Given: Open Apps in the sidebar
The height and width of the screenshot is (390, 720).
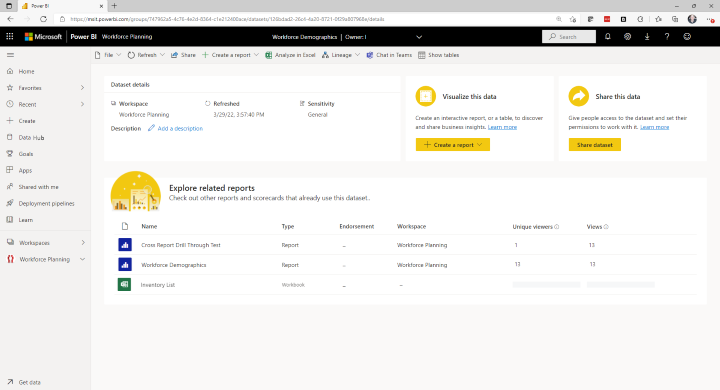Looking at the screenshot, I should click(x=25, y=171).
